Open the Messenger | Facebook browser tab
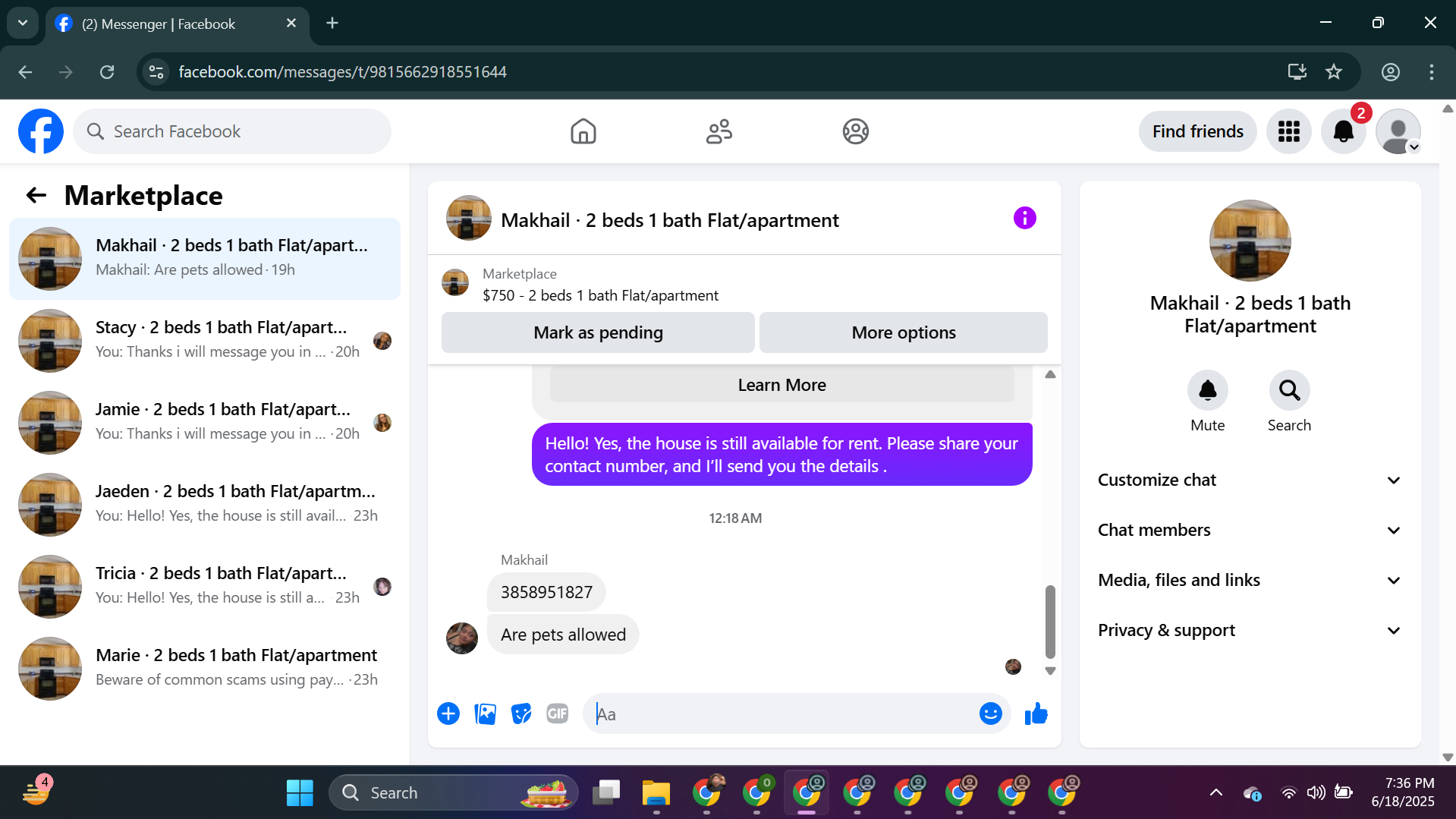 point(176,24)
